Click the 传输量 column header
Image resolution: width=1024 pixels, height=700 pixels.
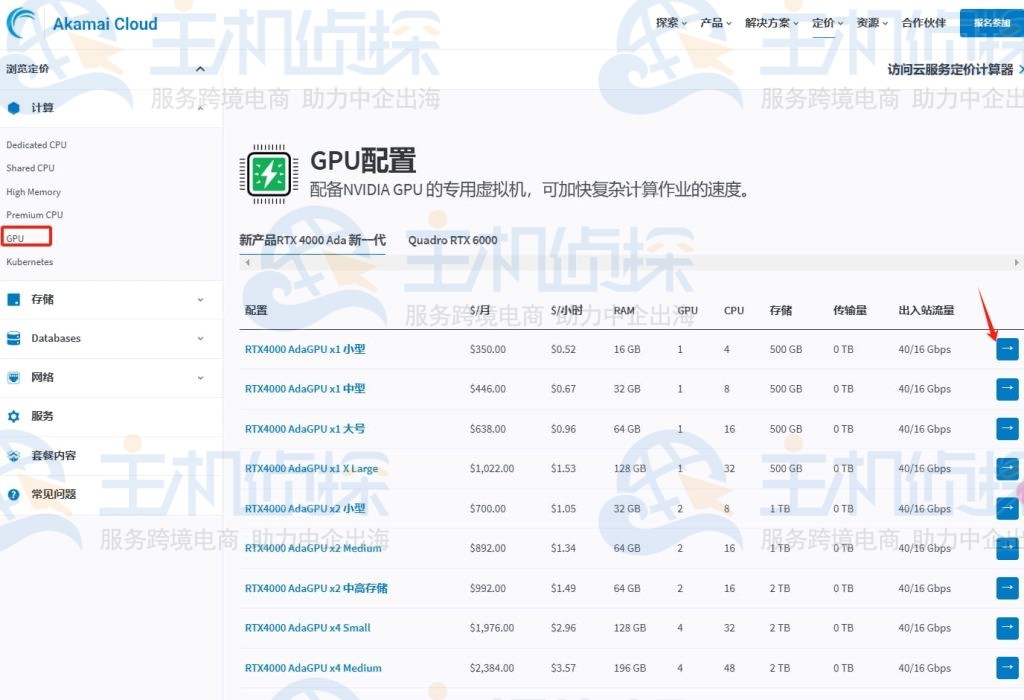pyautogui.click(x=850, y=310)
